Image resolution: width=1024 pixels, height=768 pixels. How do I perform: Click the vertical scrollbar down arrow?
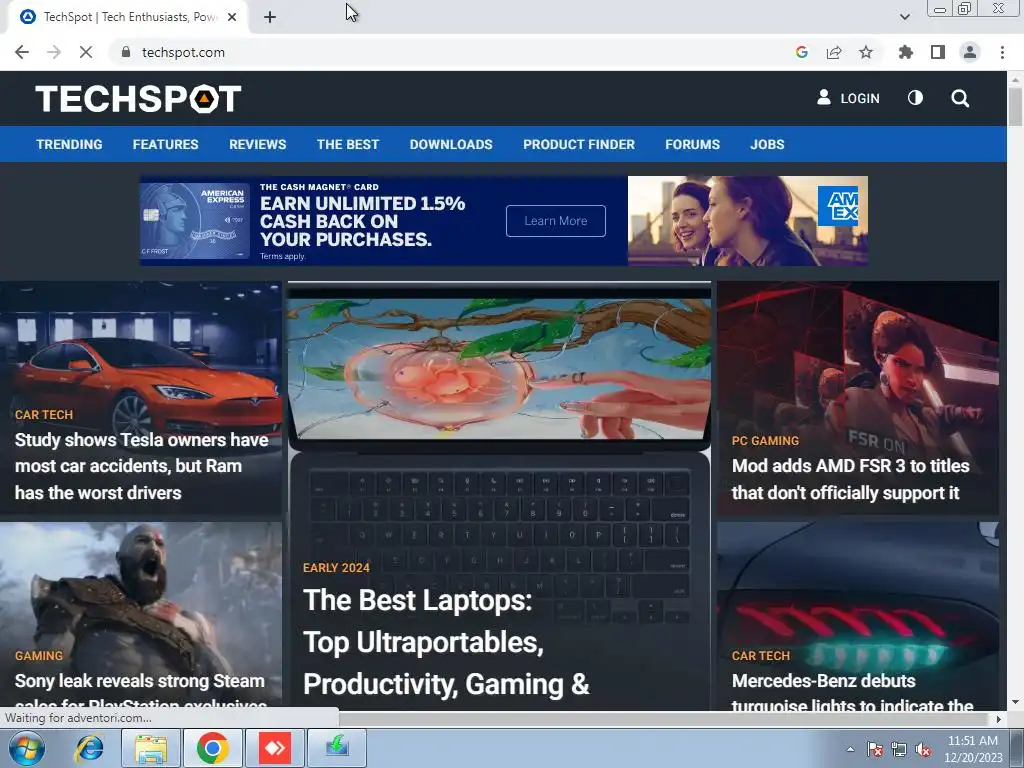[x=1015, y=703]
